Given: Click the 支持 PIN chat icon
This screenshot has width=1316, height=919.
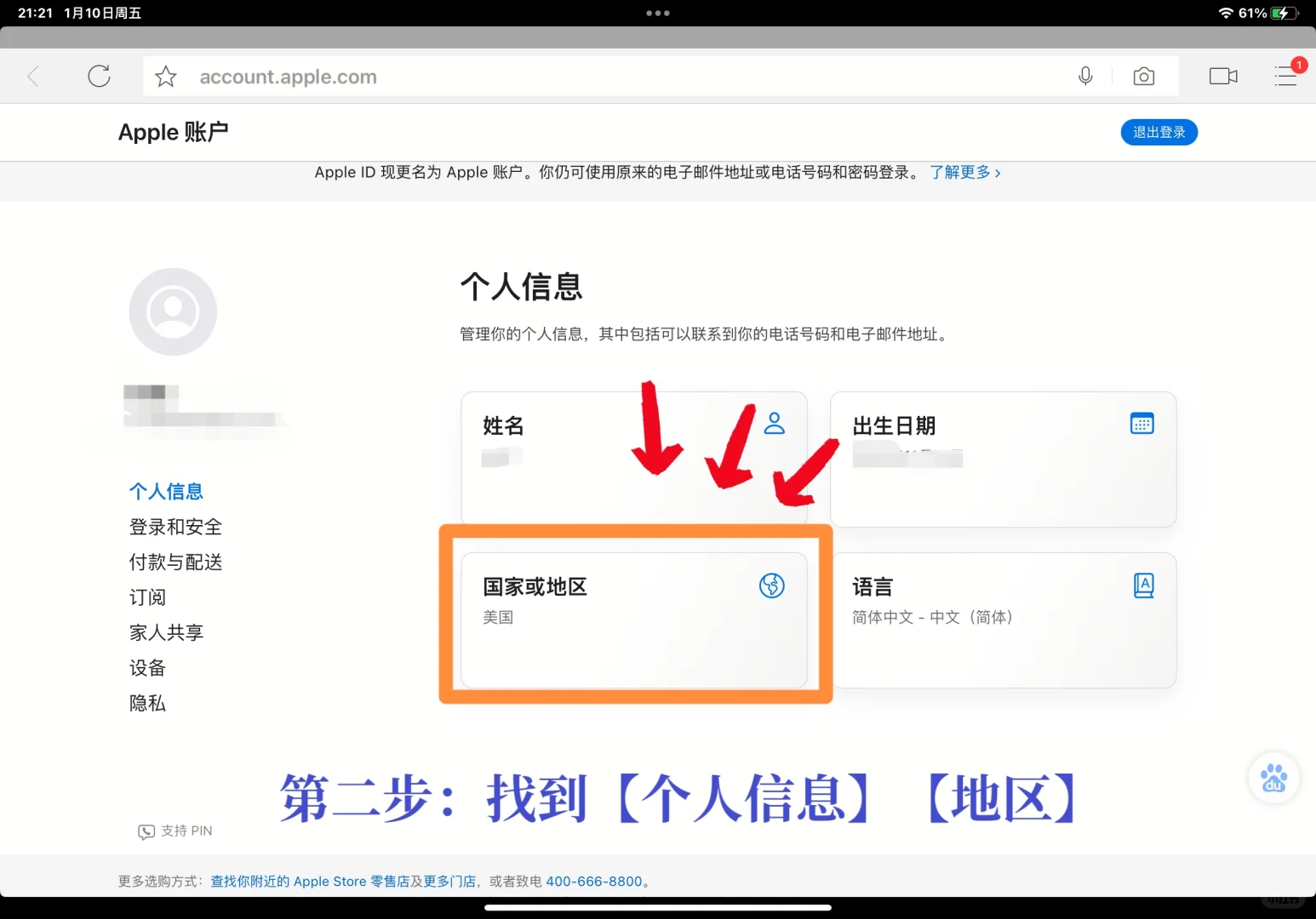Looking at the screenshot, I should (146, 831).
